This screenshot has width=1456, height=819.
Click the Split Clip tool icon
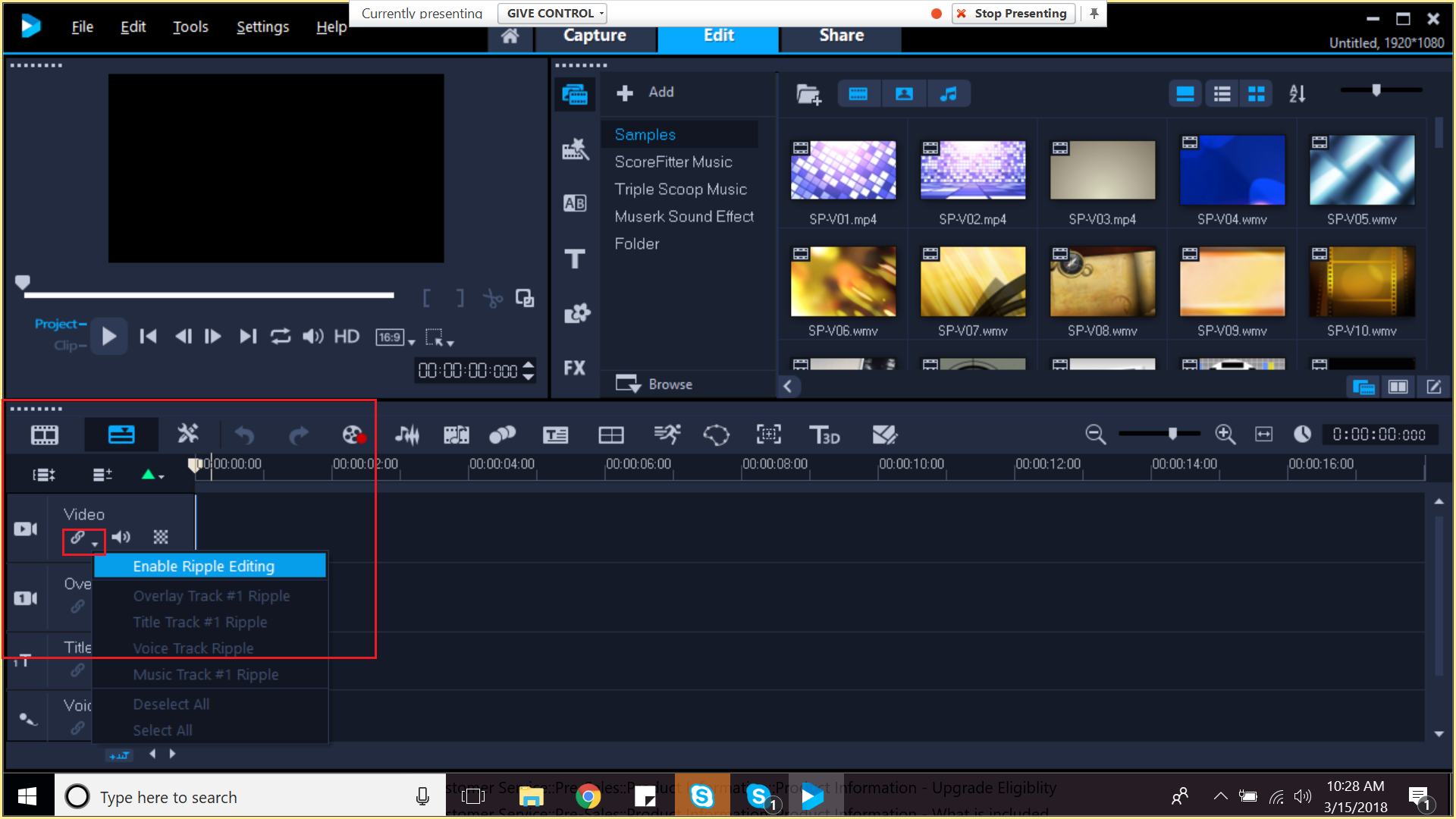494,298
